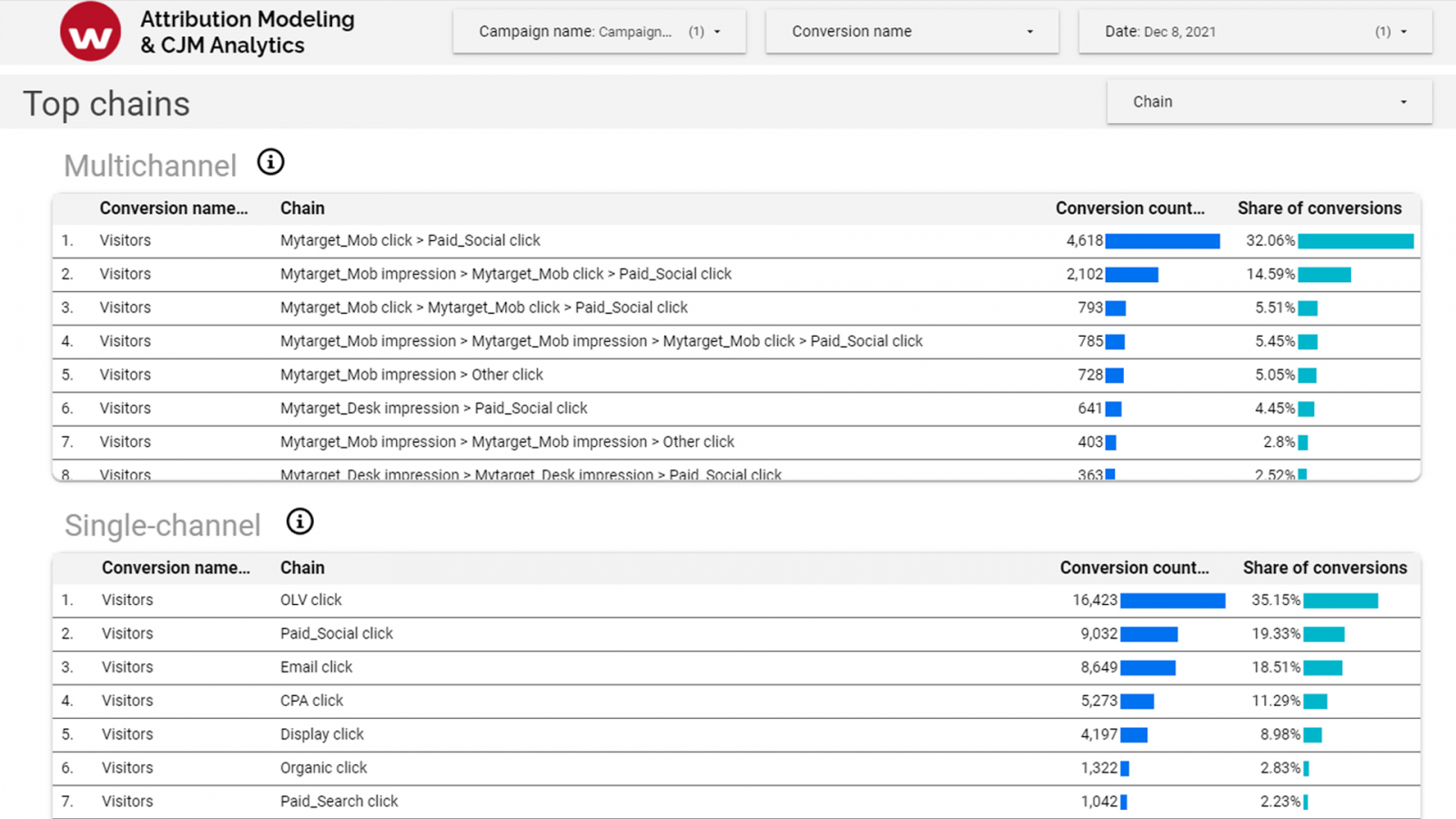Viewport: 1456px width, 819px height.
Task: Open the Campaign name filter dropdown
Action: [x=599, y=32]
